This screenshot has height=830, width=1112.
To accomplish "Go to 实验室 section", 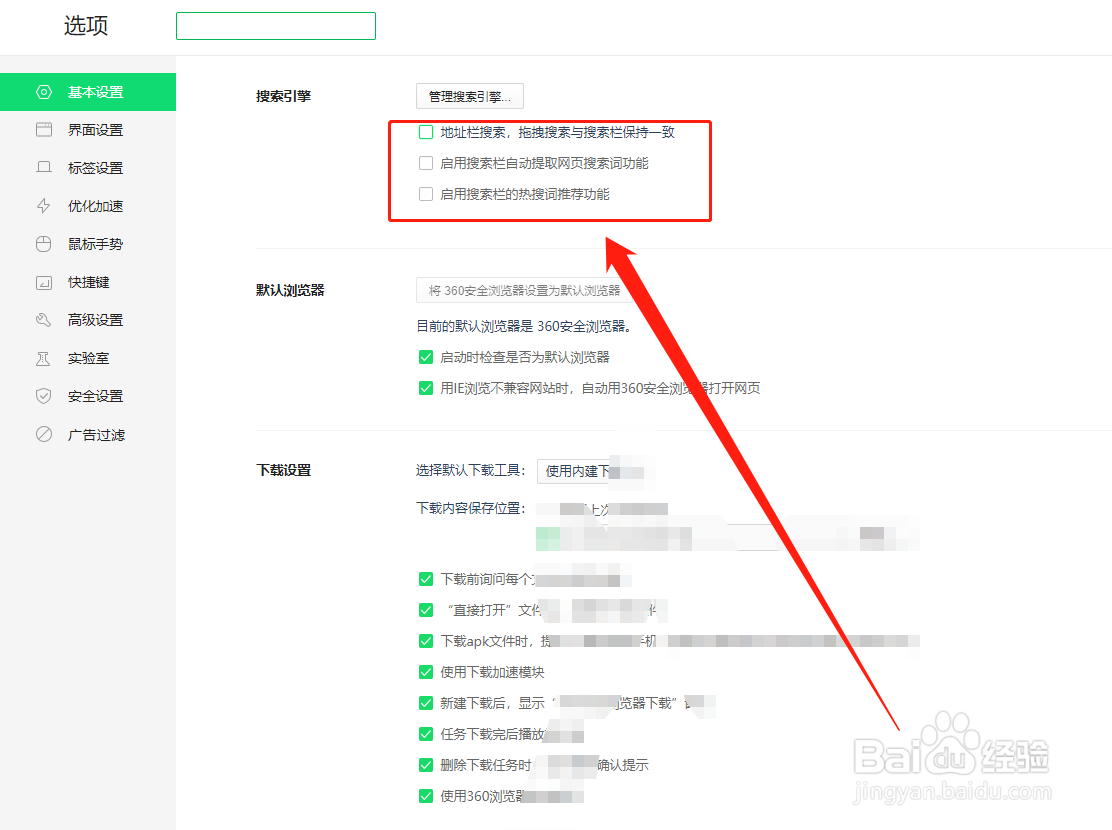I will 88,358.
